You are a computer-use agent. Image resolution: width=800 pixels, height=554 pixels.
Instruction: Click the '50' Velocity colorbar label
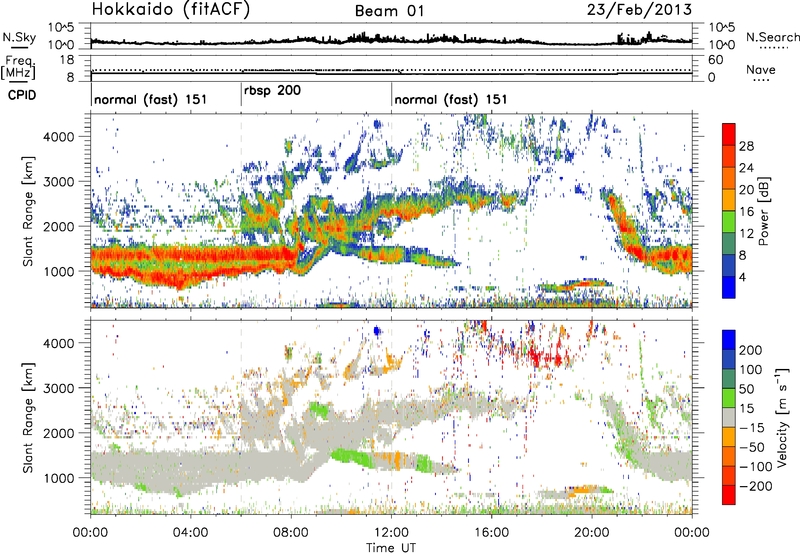[x=746, y=389]
